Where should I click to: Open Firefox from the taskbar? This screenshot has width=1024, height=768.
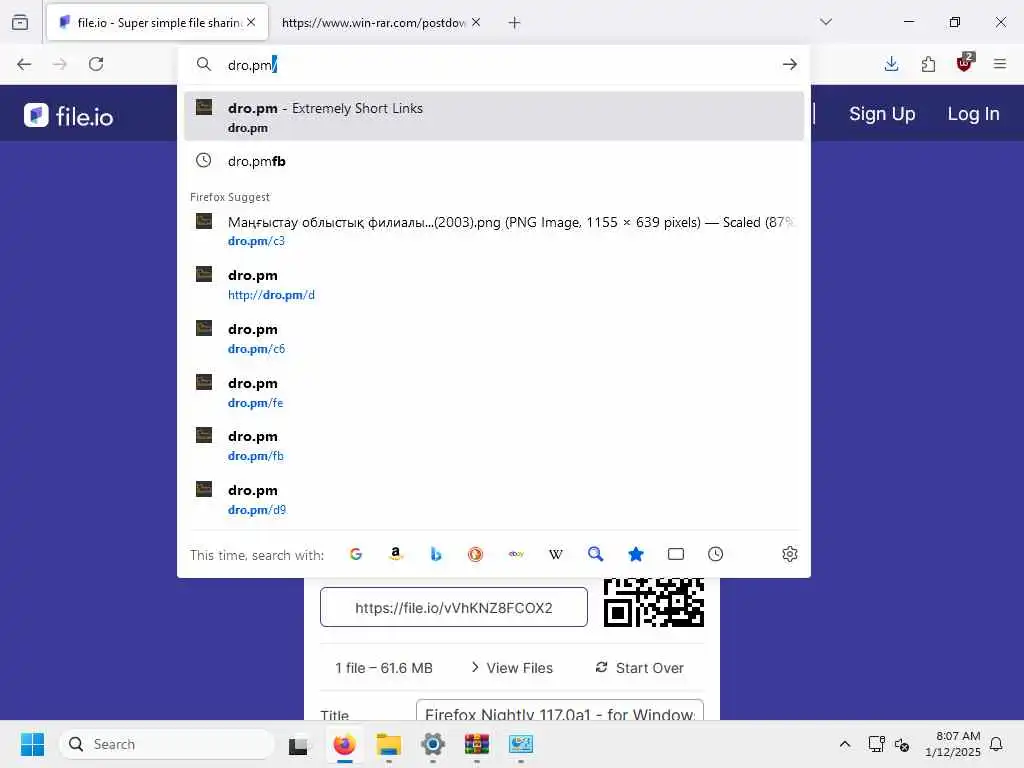coord(345,744)
